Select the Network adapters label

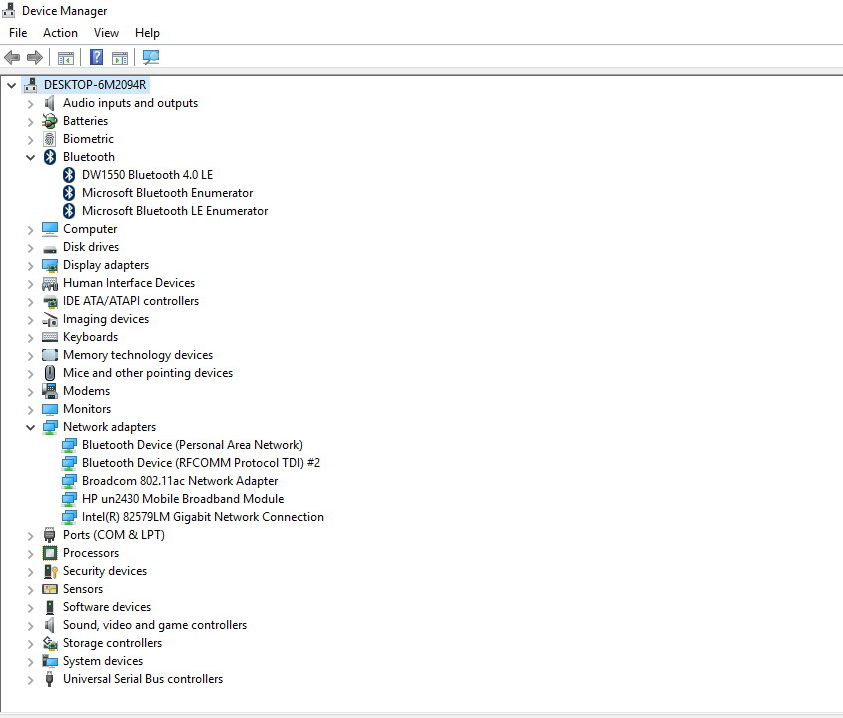(x=109, y=427)
